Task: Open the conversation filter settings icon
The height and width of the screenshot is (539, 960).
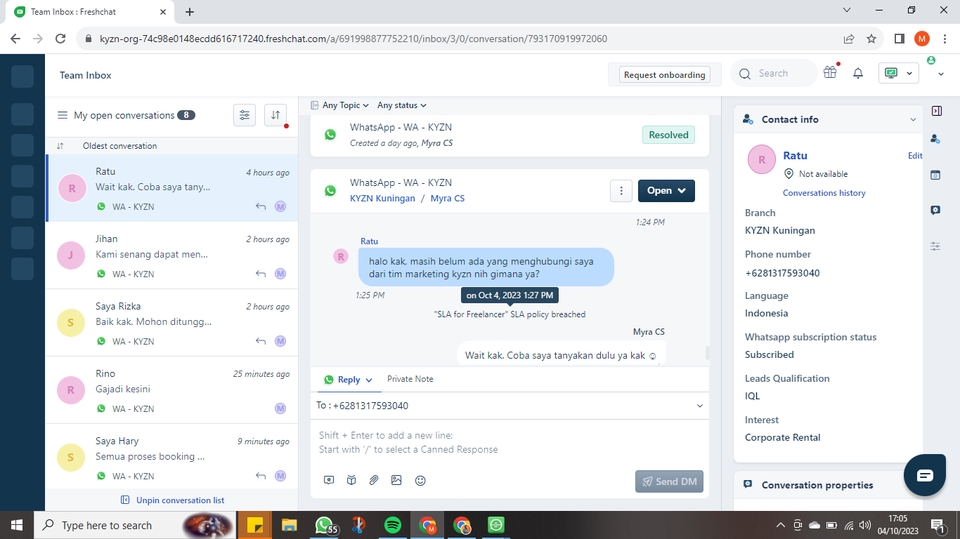Action: click(x=244, y=115)
